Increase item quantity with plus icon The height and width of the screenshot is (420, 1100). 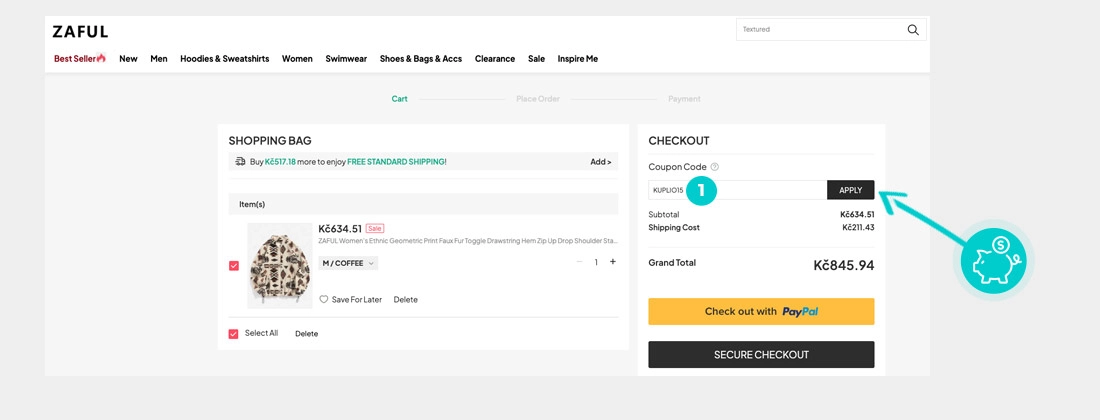click(x=613, y=262)
